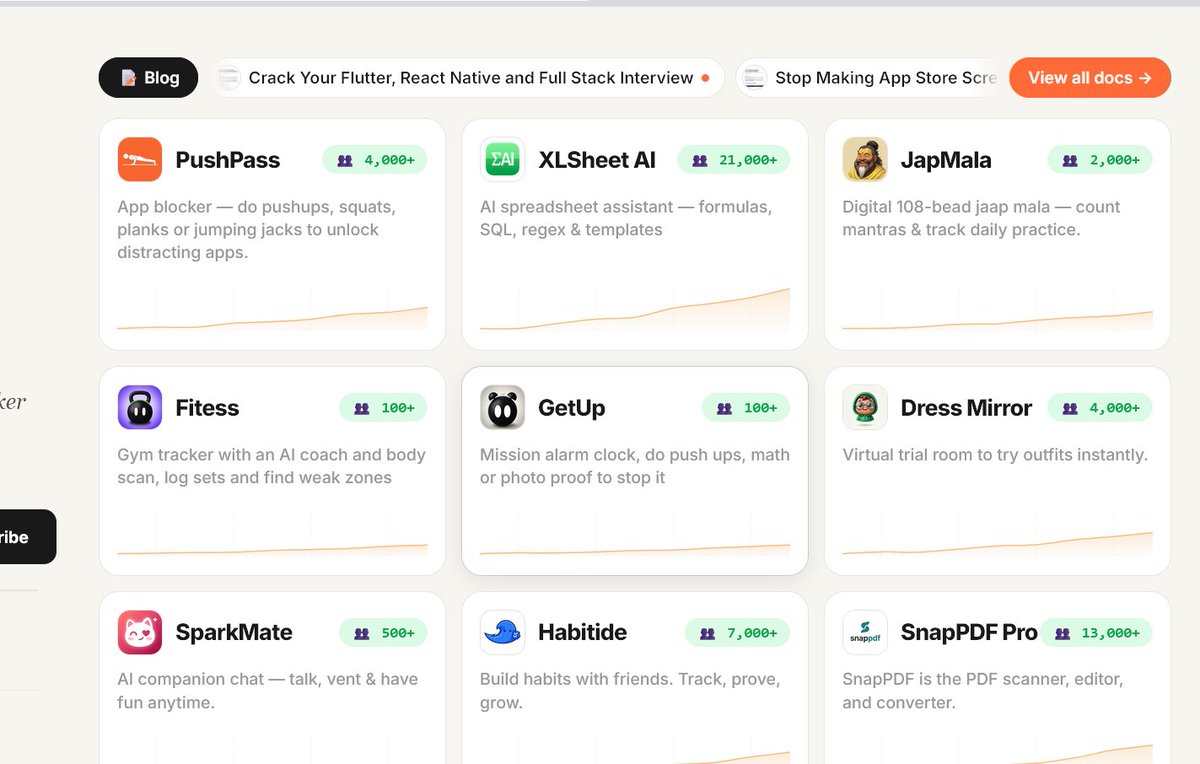Click the XLSheet AI title

tap(597, 160)
